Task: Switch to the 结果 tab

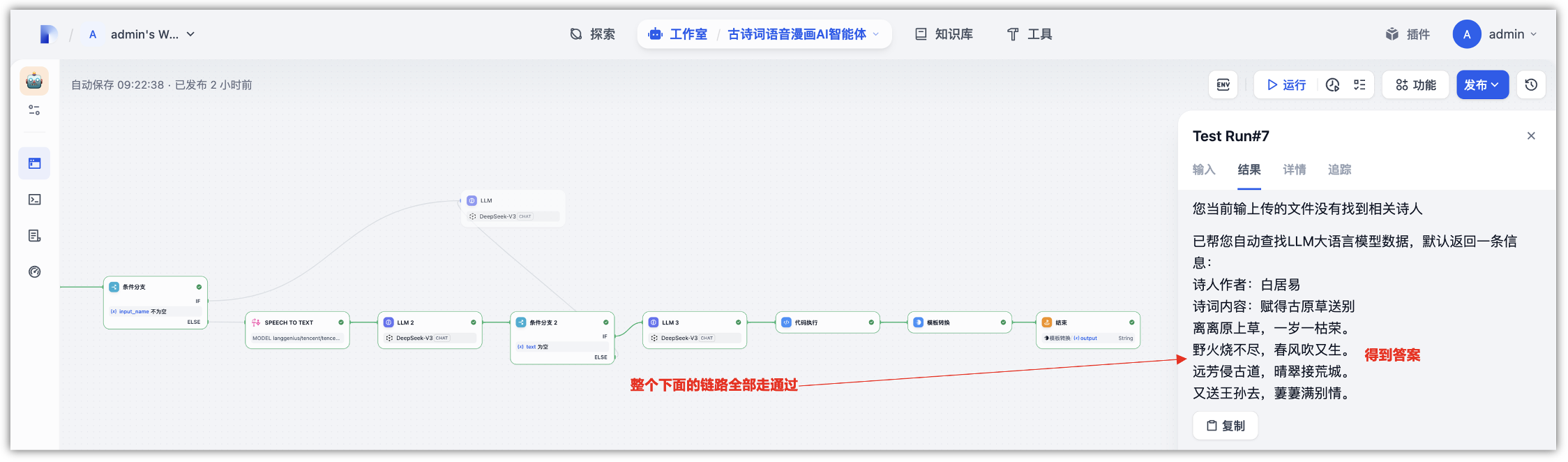Action: pyautogui.click(x=1249, y=170)
